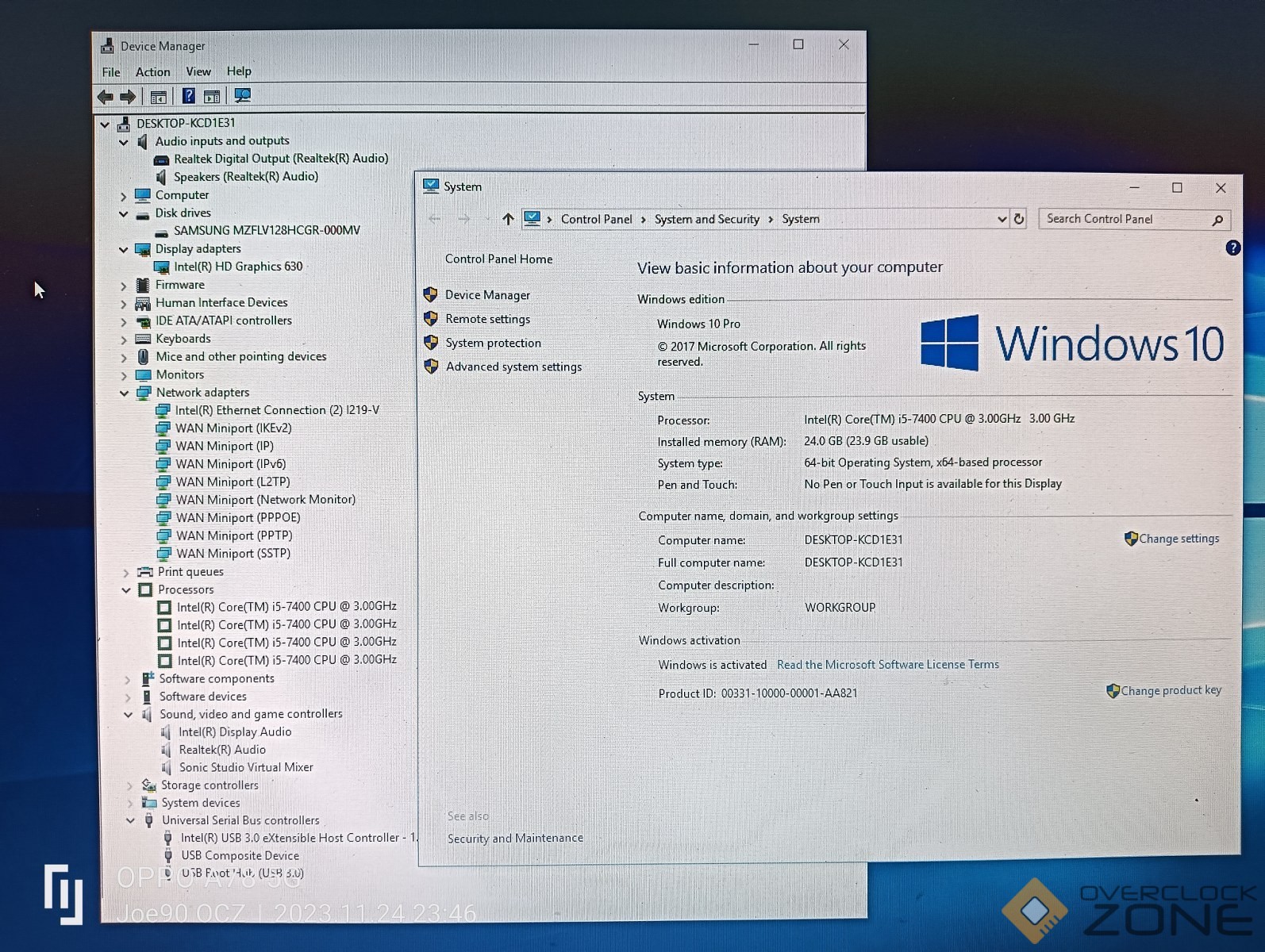This screenshot has height=952, width=1265.
Task: Open the address bar history dropdown arrow
Action: pos(1002,219)
